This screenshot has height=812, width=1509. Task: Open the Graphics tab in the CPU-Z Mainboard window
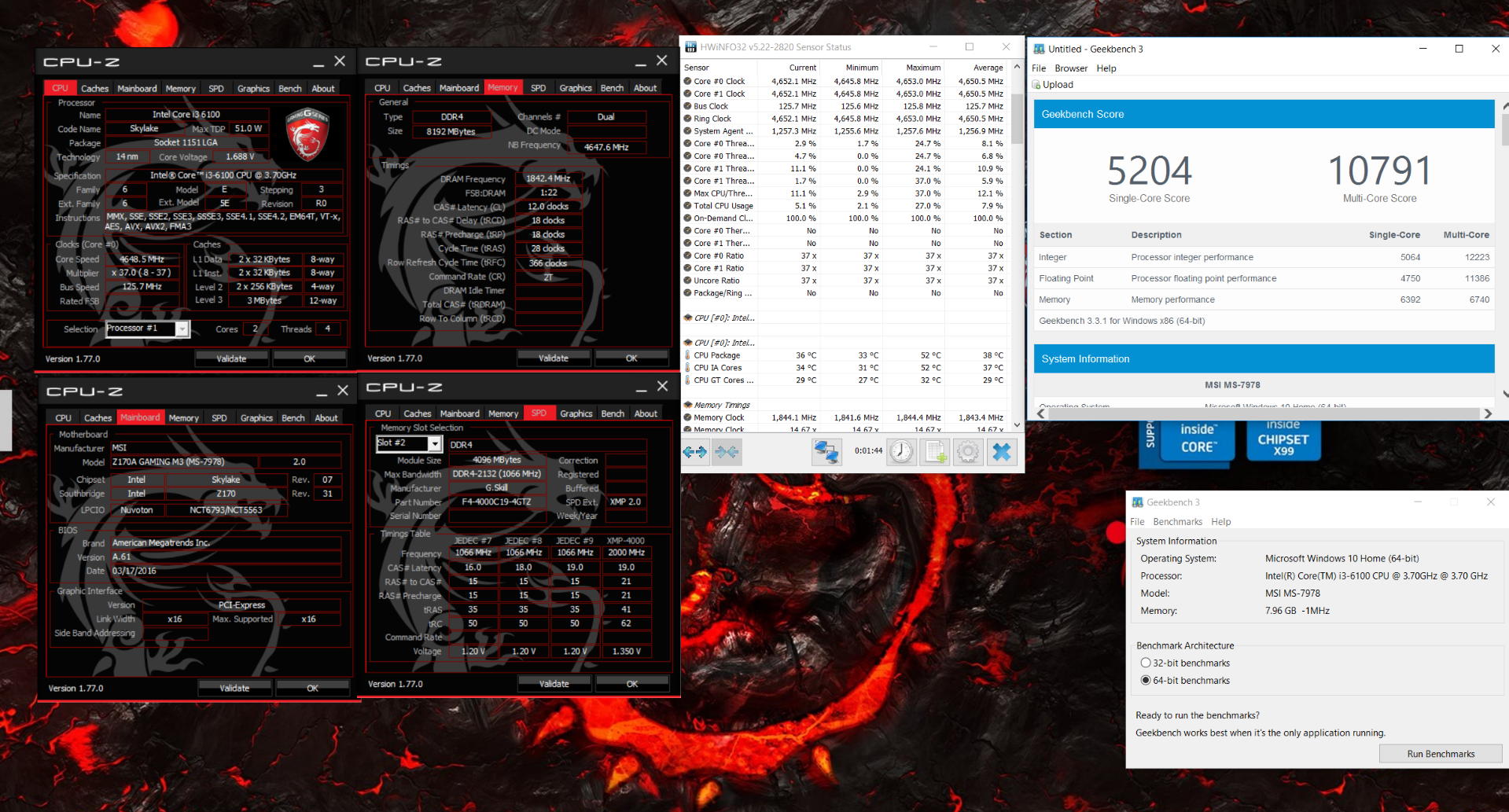point(256,418)
